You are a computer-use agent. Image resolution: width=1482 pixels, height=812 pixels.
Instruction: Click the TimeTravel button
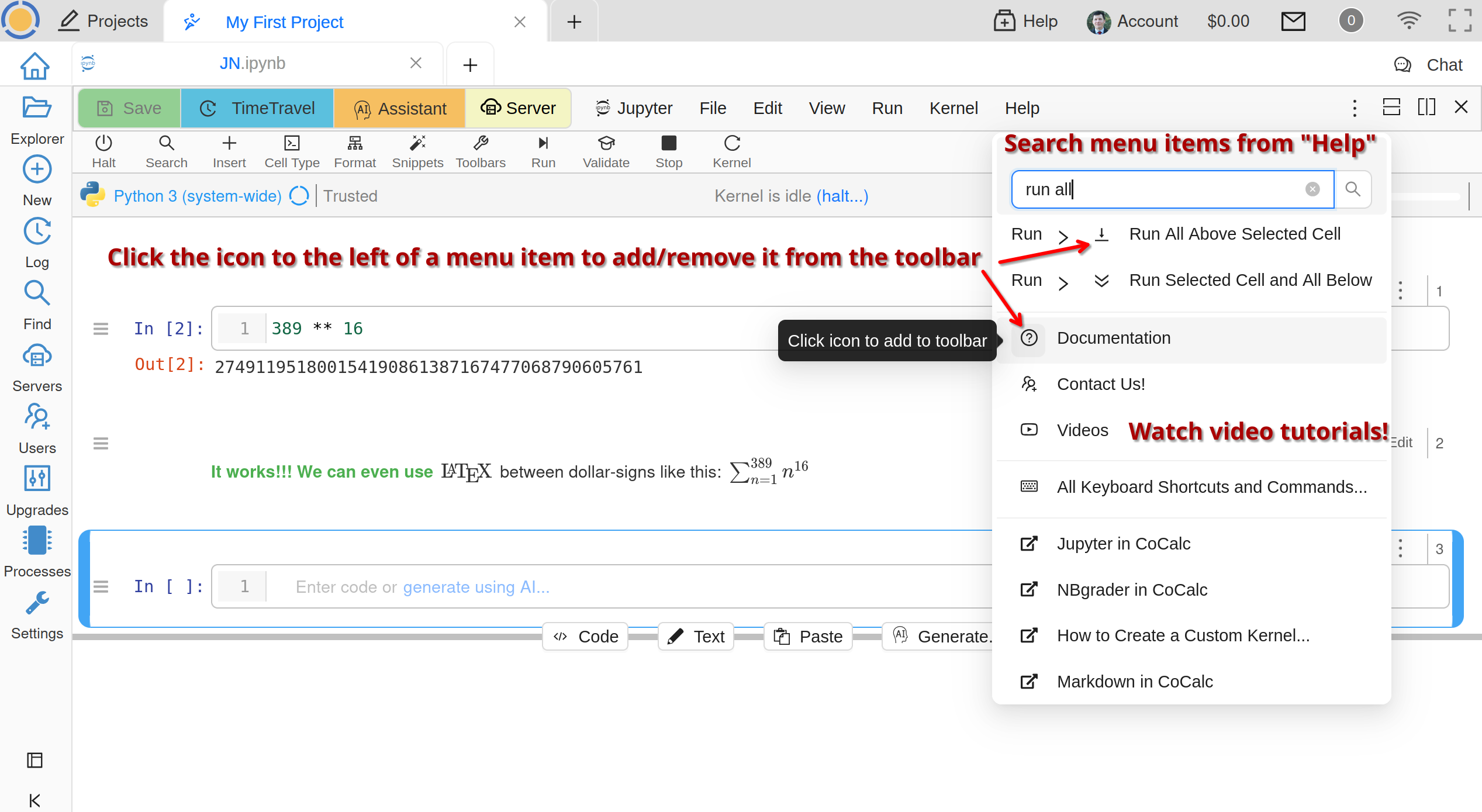(x=257, y=108)
